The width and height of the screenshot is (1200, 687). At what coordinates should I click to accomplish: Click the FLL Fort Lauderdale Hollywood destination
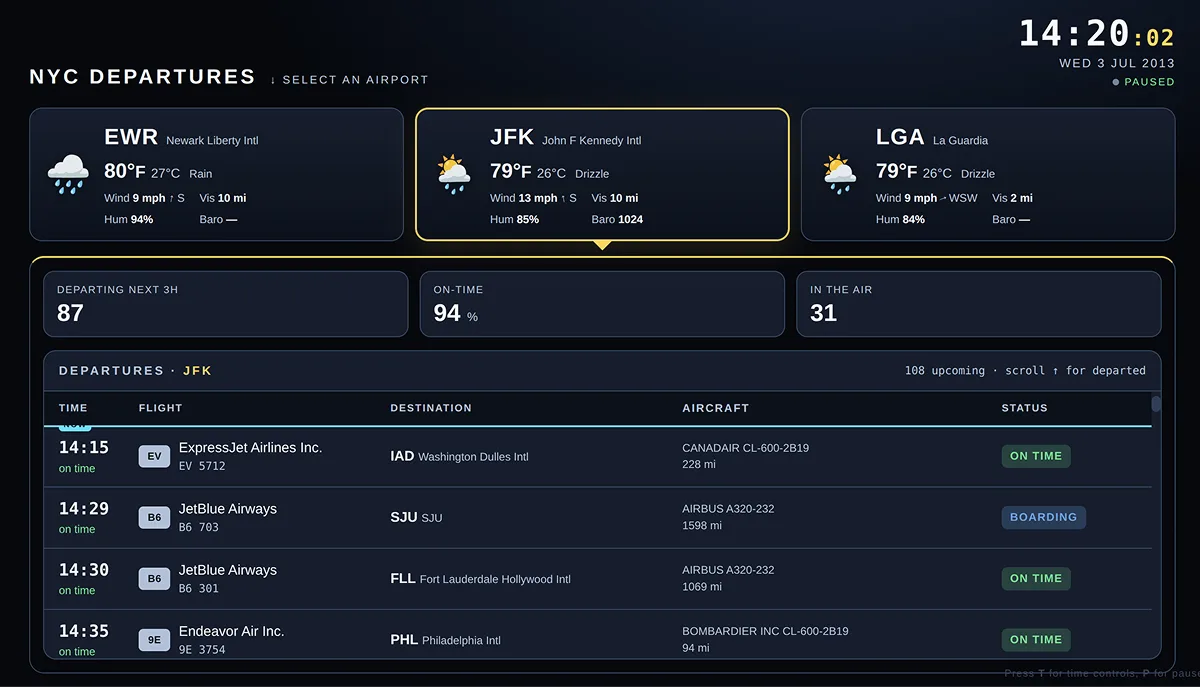tap(480, 578)
